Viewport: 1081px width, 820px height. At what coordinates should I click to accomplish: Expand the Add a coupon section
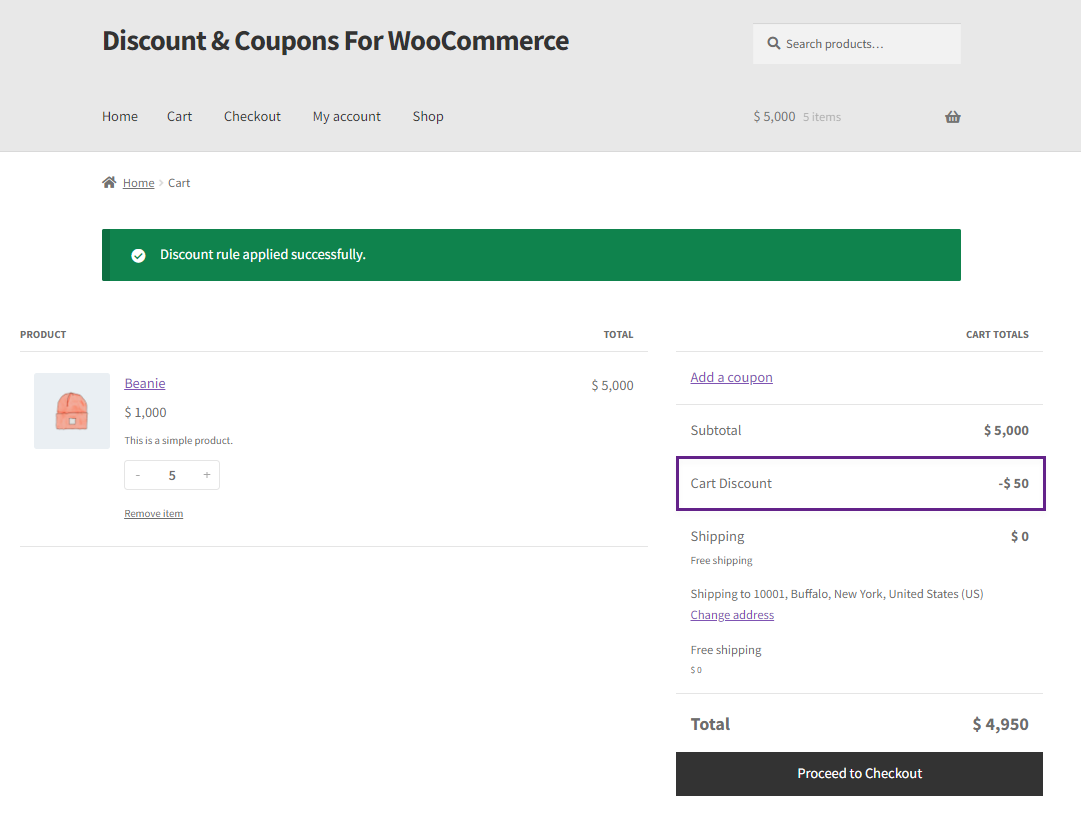coord(731,377)
